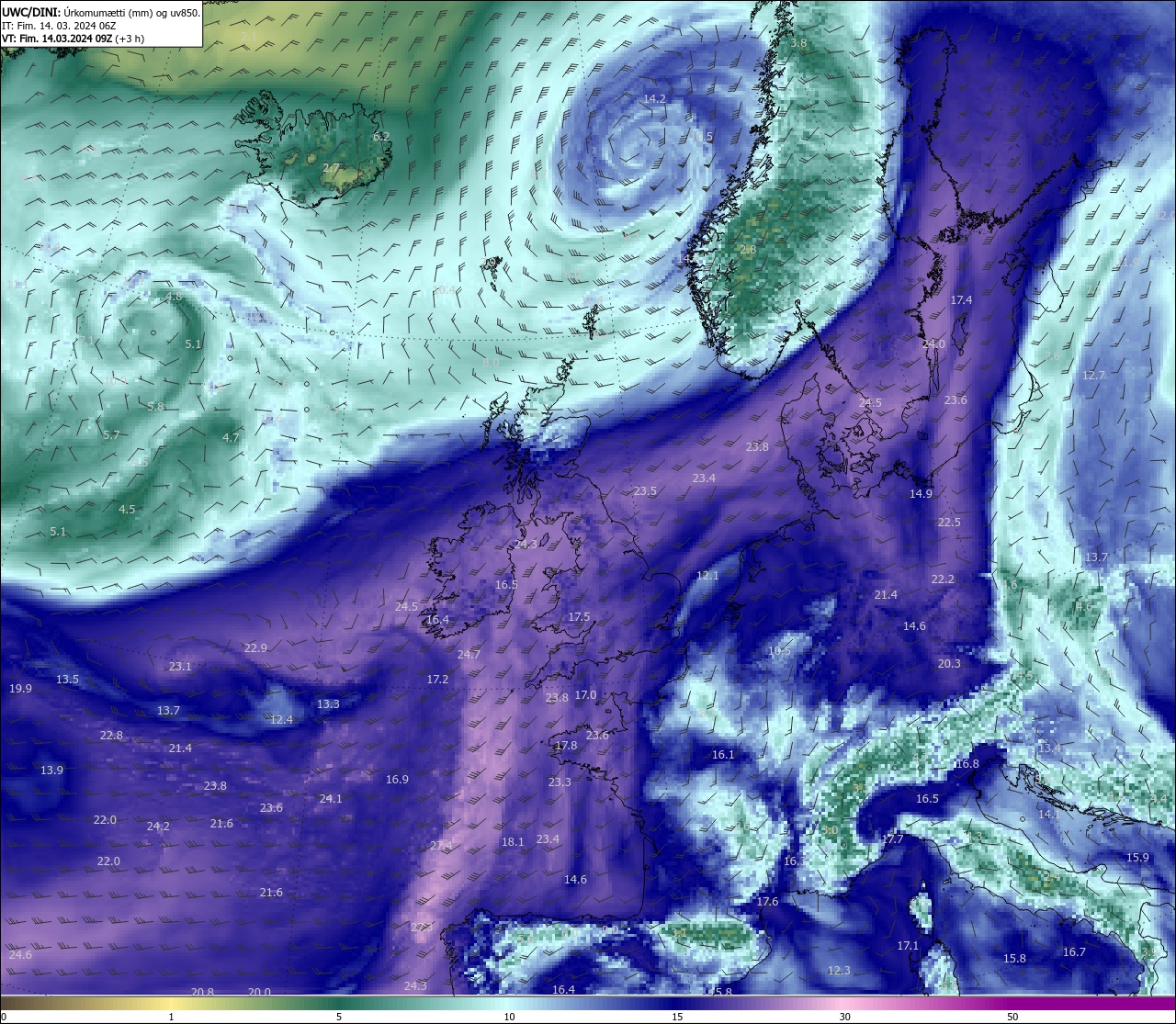The image size is (1176, 1024).
Task: Click the 1 tick label on the color scale
Action: click(x=171, y=1017)
